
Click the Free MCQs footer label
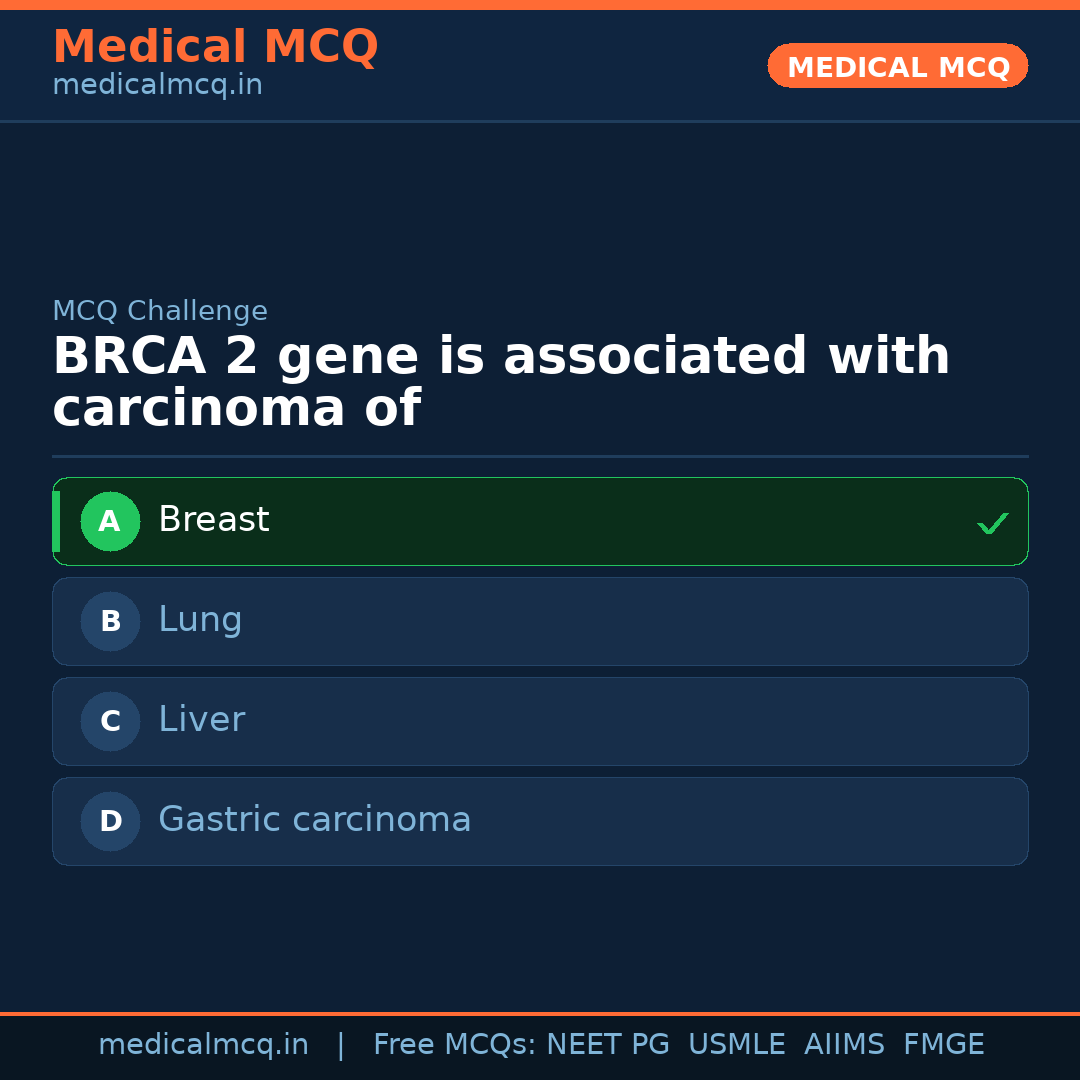pyautogui.click(x=454, y=1045)
